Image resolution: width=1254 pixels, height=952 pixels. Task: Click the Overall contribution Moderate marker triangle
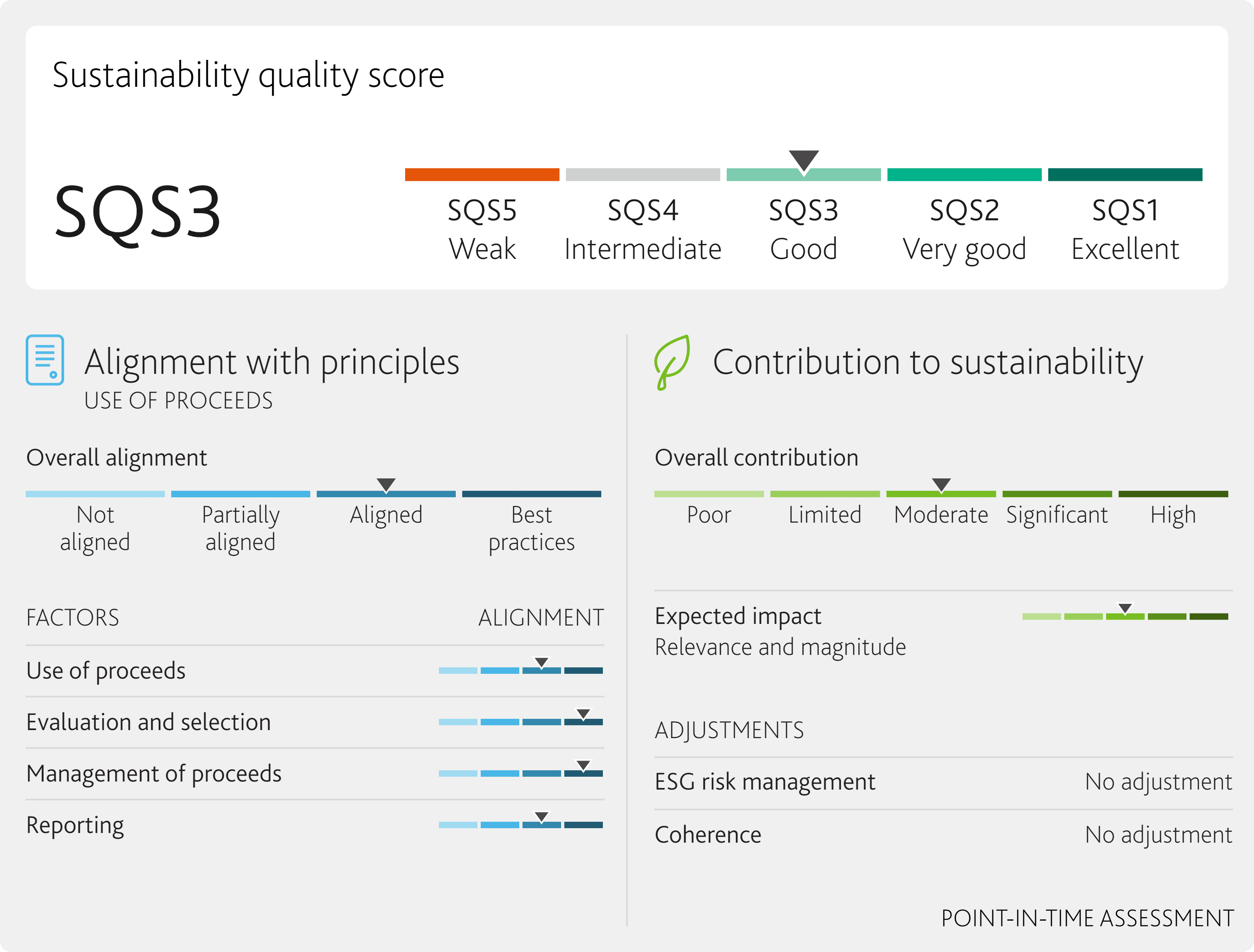point(941,485)
